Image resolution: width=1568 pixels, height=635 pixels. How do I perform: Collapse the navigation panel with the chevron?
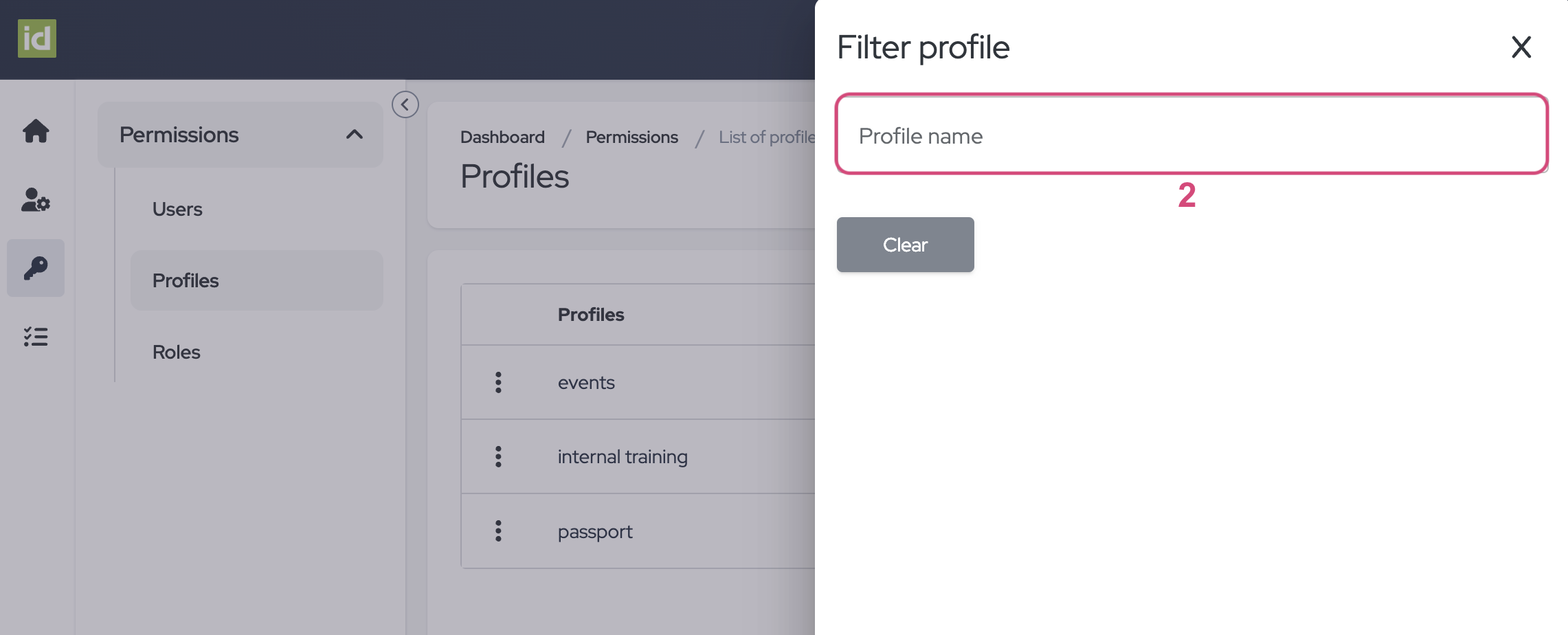[x=404, y=104]
